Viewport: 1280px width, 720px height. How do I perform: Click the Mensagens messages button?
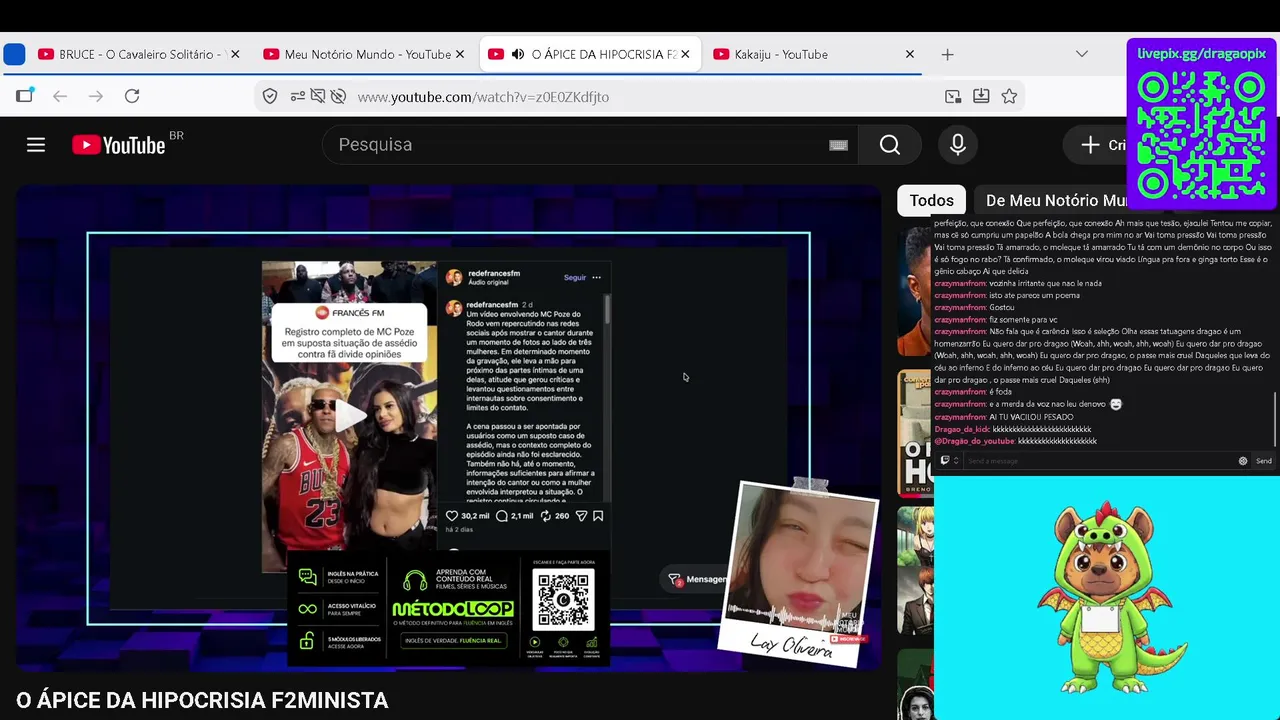tap(698, 579)
